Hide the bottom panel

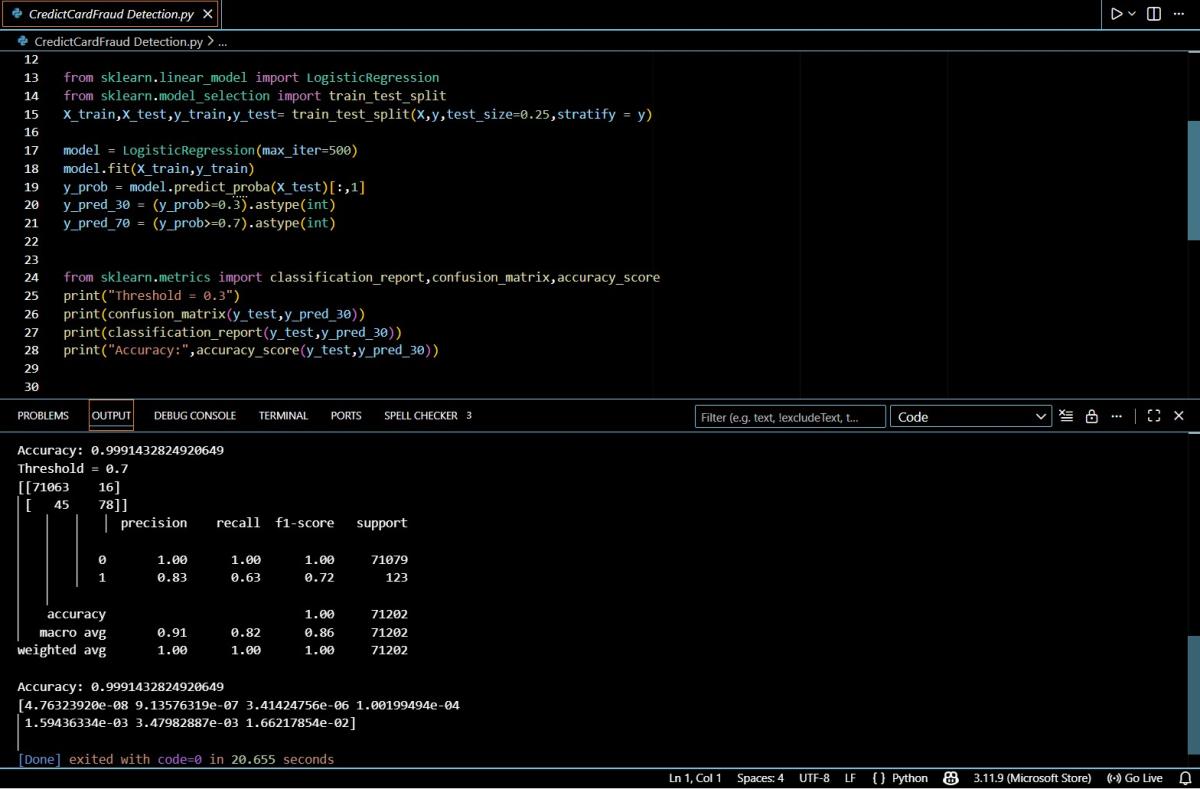coord(1179,416)
